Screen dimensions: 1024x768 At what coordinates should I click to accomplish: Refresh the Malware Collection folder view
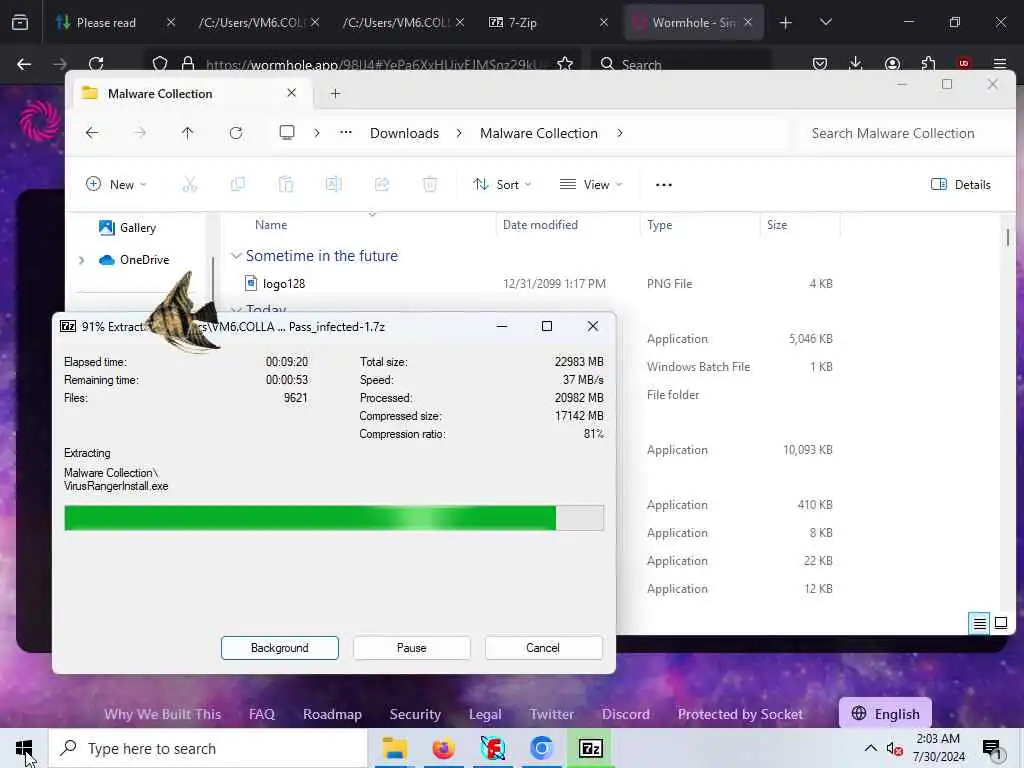(236, 133)
